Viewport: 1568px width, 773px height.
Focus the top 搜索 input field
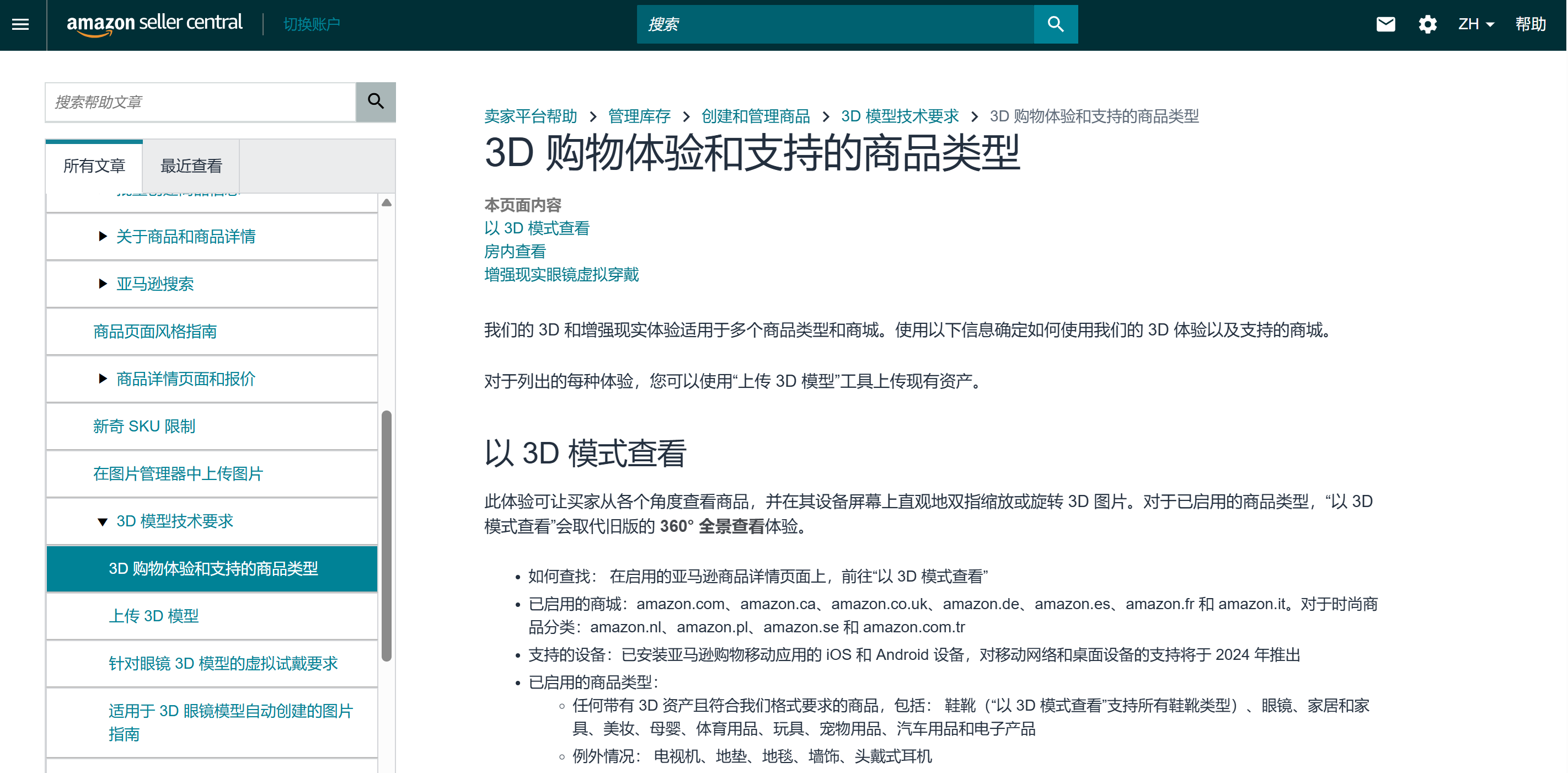pos(835,24)
